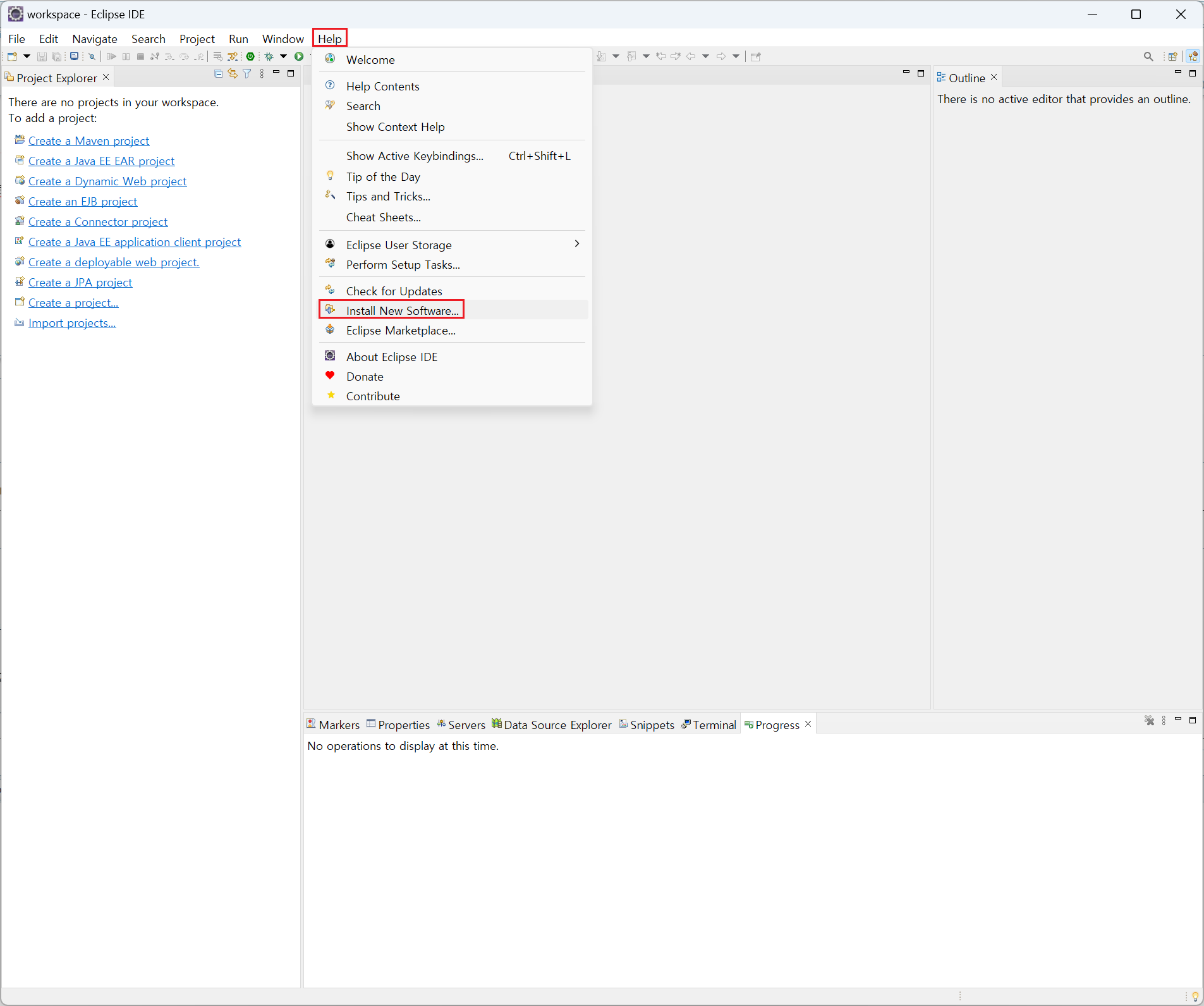Toggle Link with Editor in Project Explorer
This screenshot has height=1006, width=1204.
233,74
